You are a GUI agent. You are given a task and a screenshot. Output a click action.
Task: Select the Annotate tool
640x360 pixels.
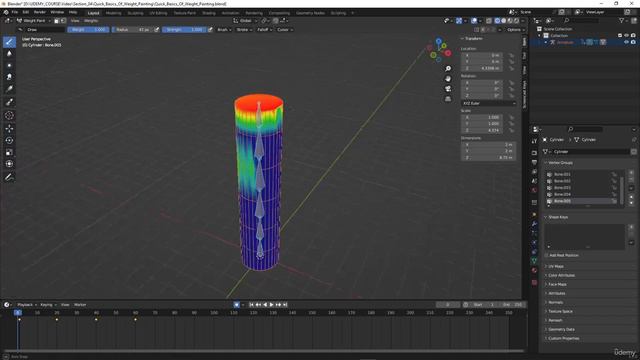[9, 177]
